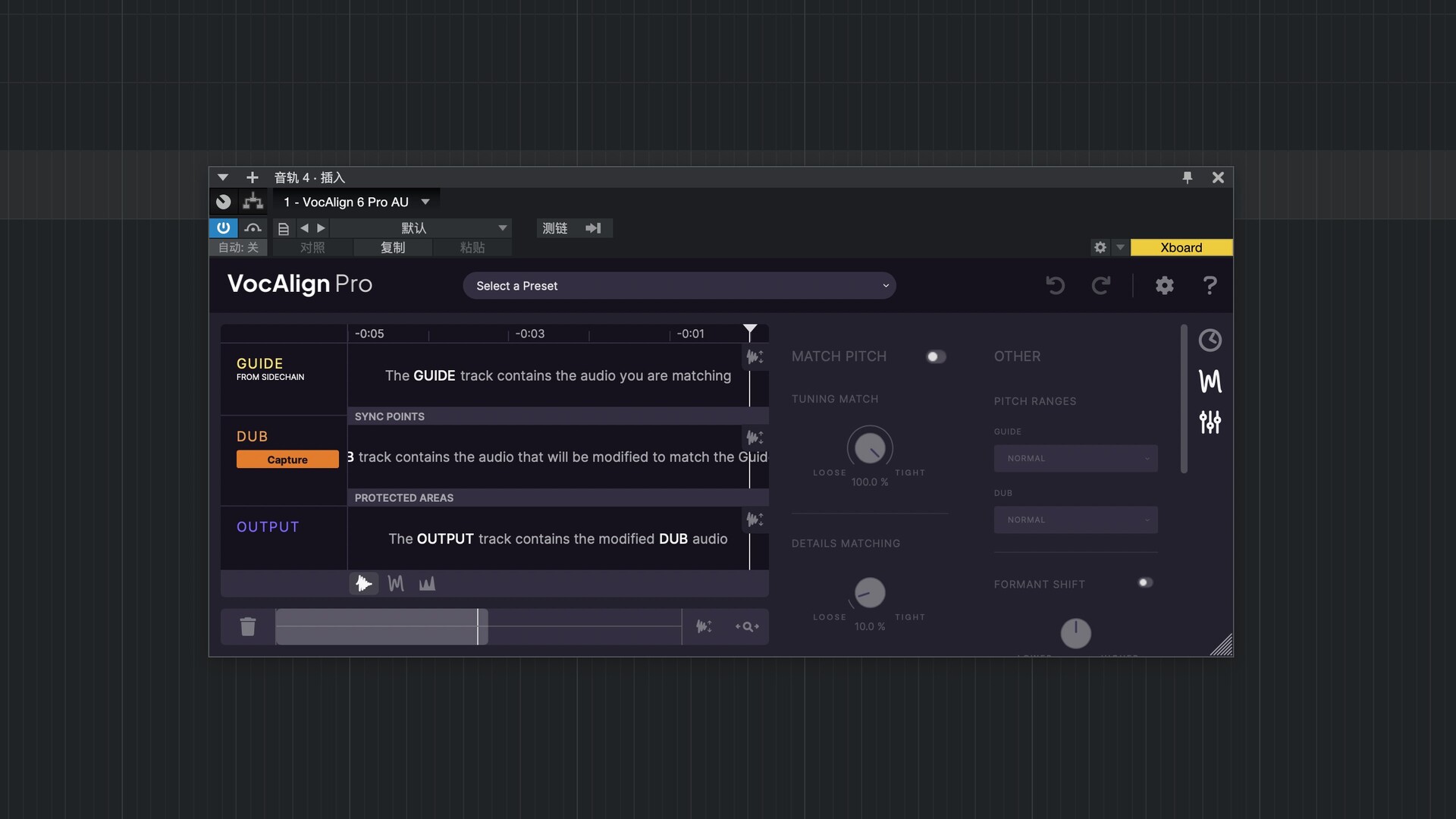
Task: Open the help question mark
Action: pos(1210,285)
